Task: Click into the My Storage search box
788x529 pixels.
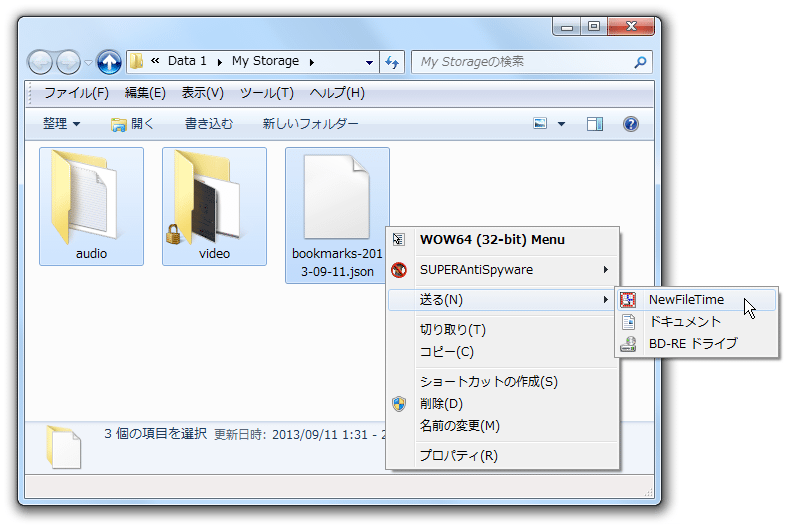Action: click(523, 62)
